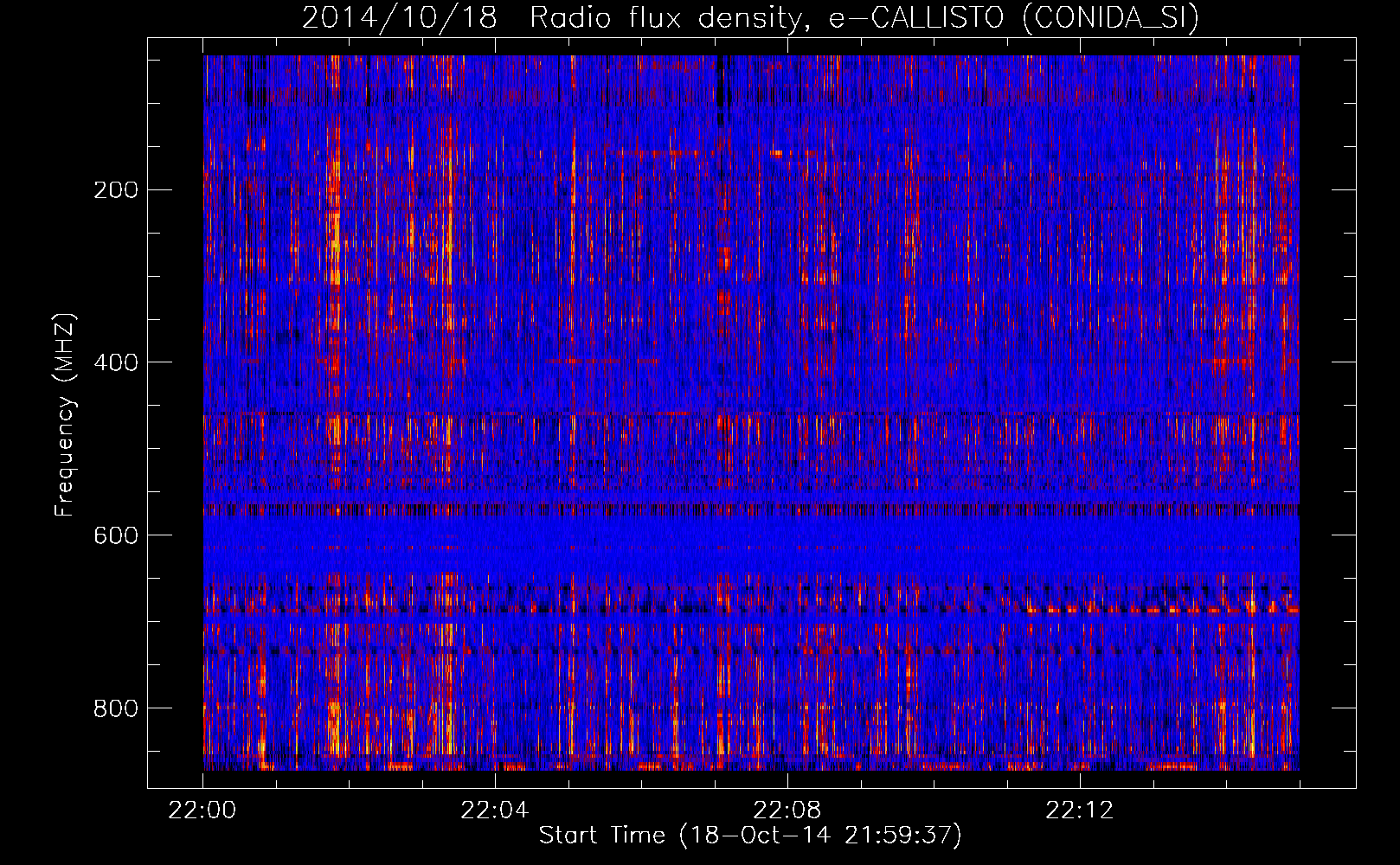This screenshot has height=865, width=1400.
Task: Click the 22:12 time tick label
Action: [x=1079, y=811]
